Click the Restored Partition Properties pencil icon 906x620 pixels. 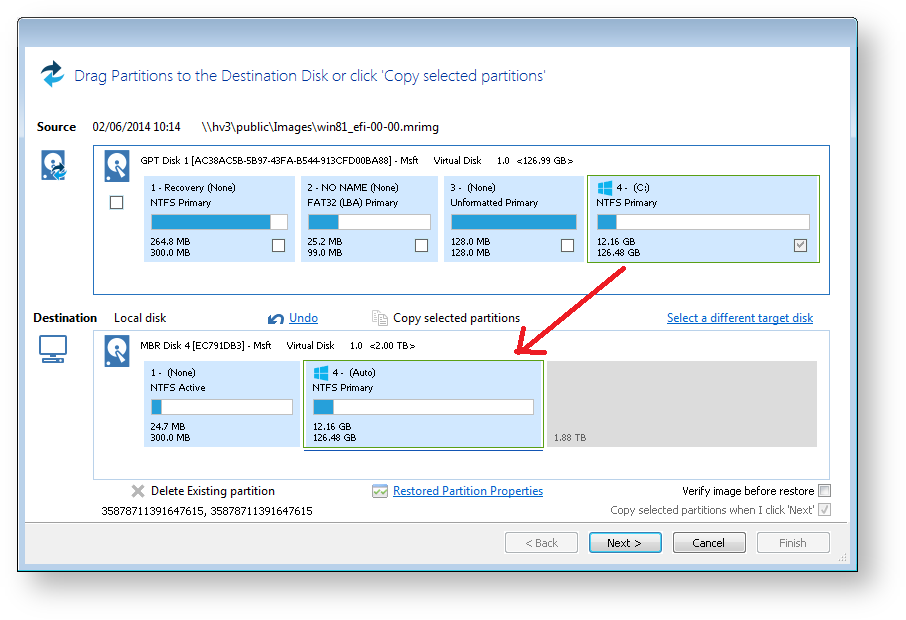coord(380,491)
